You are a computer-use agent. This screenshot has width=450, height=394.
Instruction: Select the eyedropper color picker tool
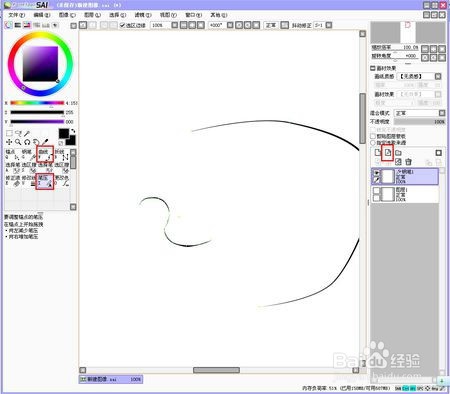pos(45,142)
